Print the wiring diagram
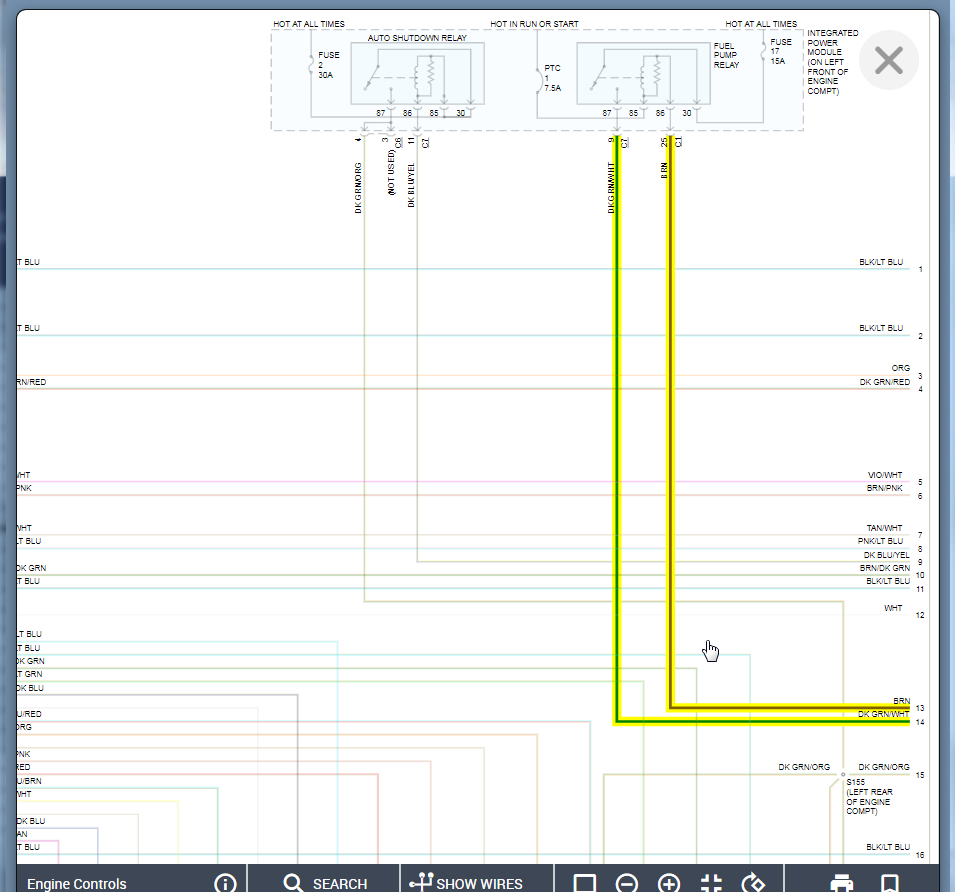This screenshot has height=892, width=955. [842, 883]
